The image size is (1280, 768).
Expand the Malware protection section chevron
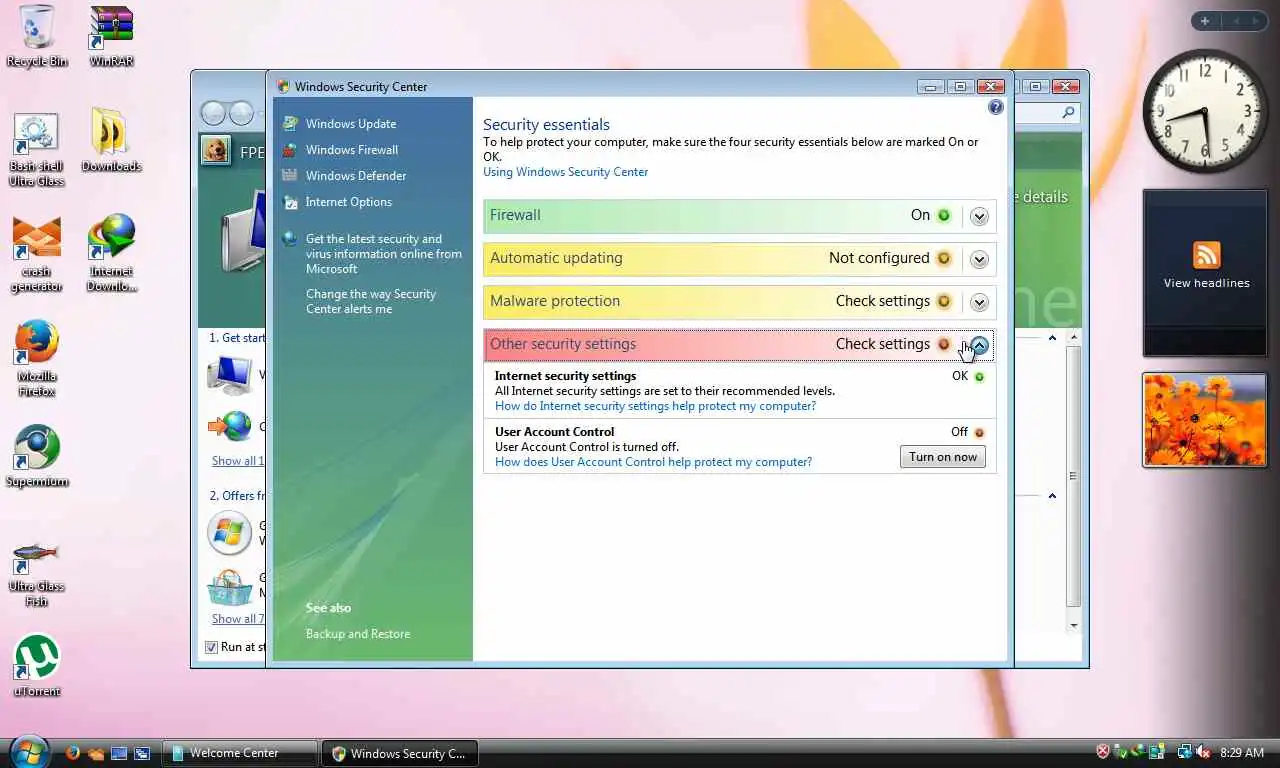pos(979,302)
